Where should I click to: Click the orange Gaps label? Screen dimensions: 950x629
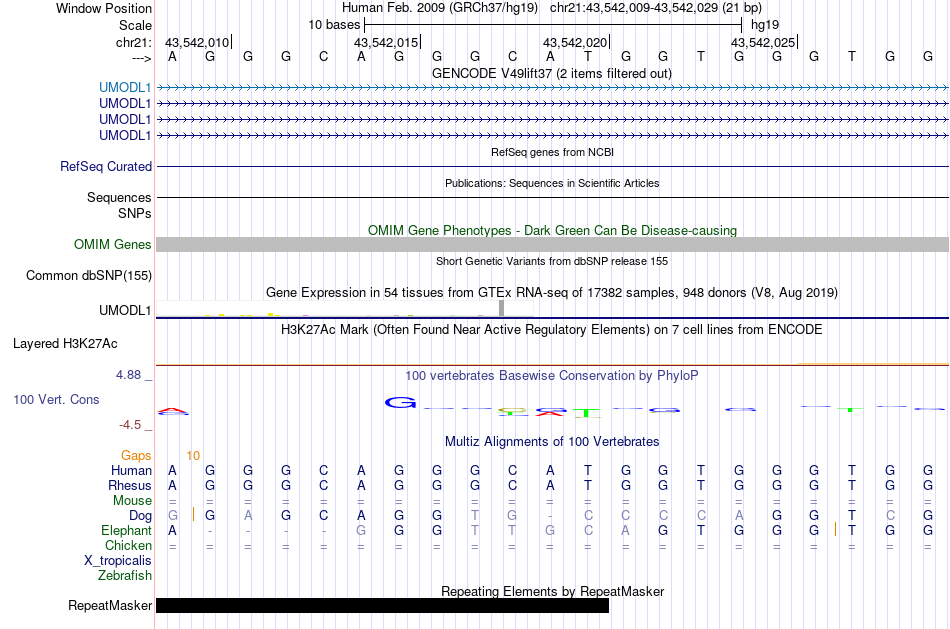136,456
